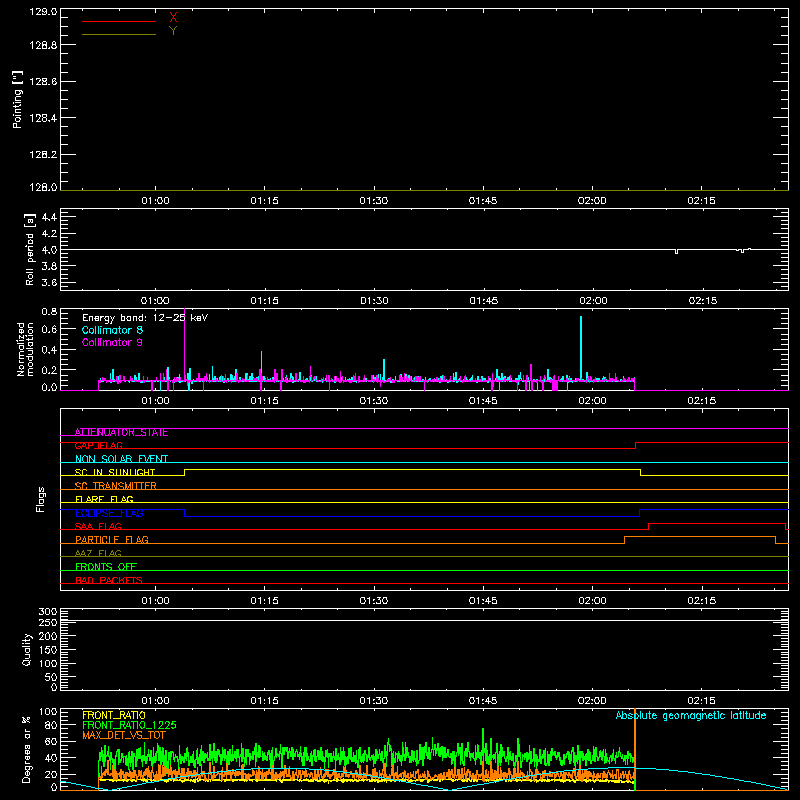Click the 'FRONTS_OFF' green flag label
Screen dimensions: 800x800
point(106,567)
